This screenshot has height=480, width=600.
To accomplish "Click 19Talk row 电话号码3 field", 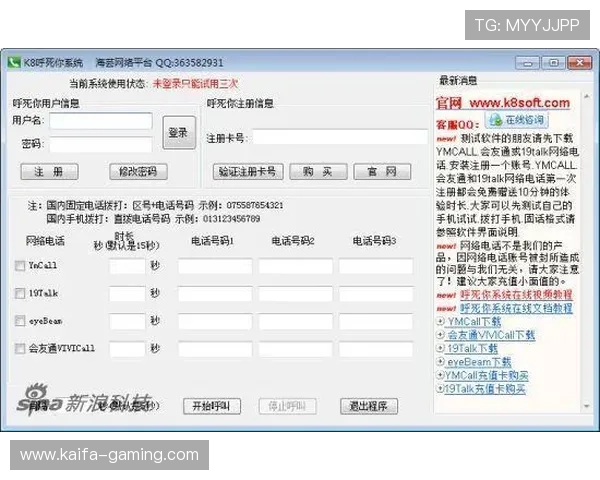I will 376,294.
